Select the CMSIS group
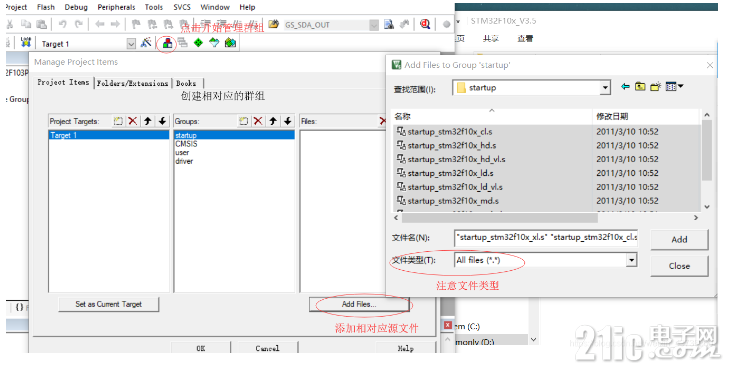Screen dimensions: 729x368 coord(186,144)
